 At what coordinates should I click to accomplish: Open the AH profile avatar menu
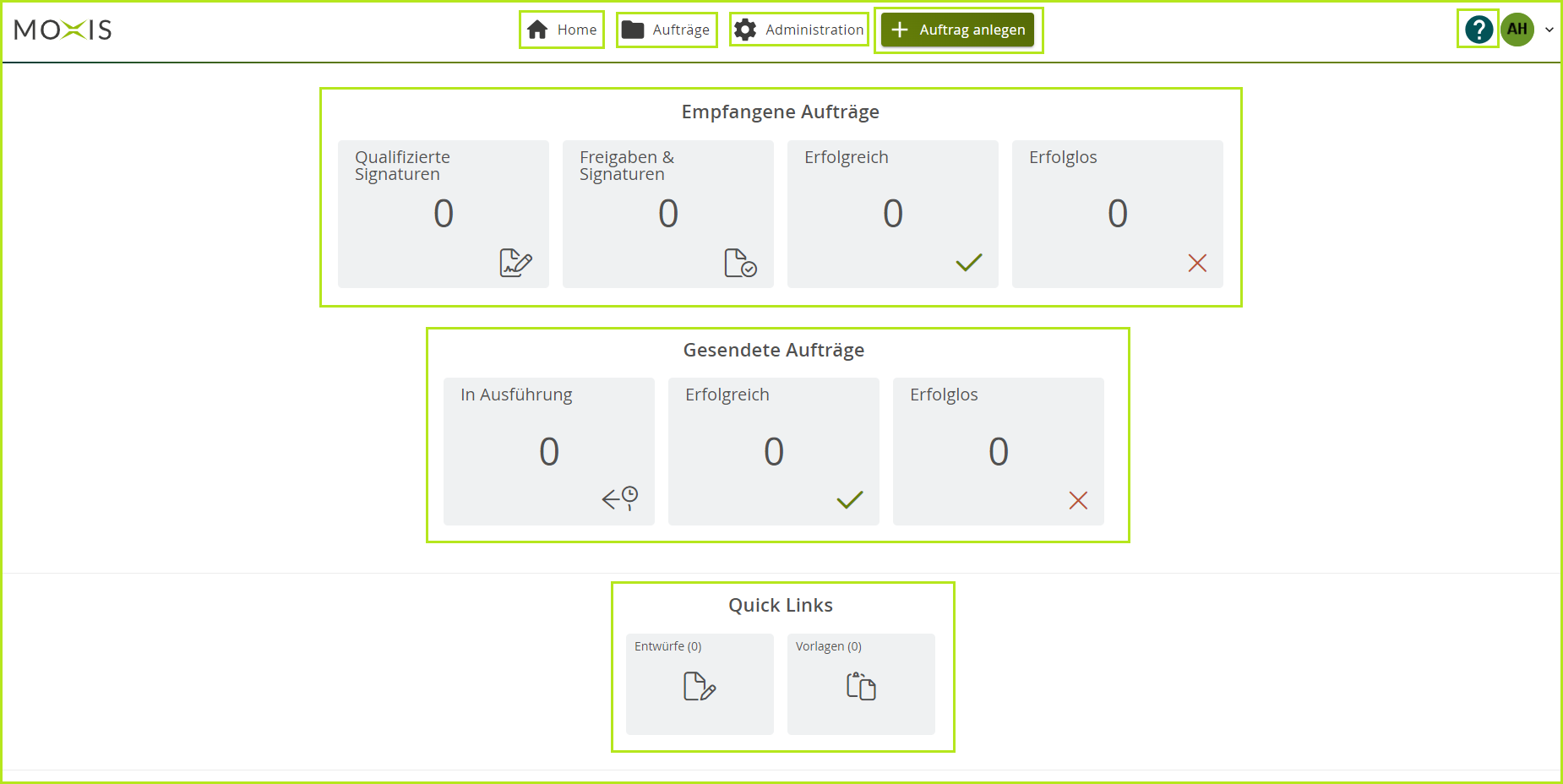[x=1517, y=29]
